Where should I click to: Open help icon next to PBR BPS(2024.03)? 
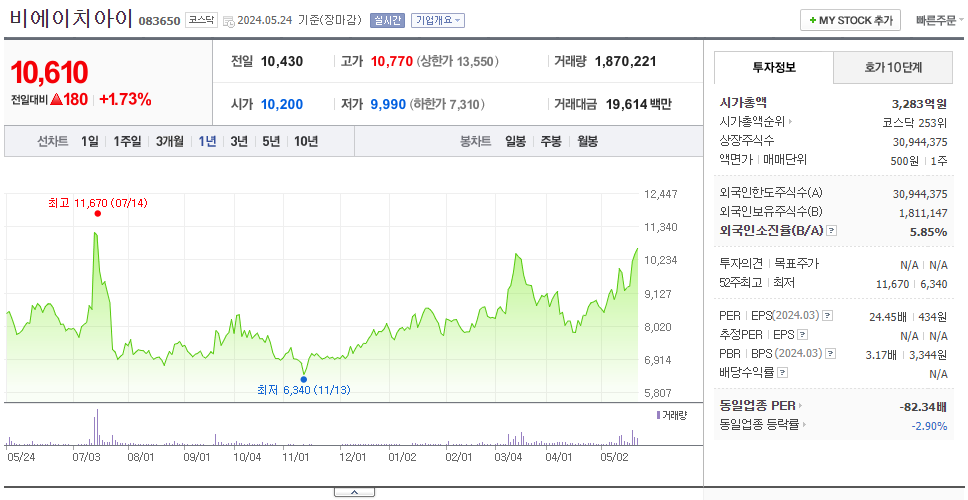tap(832, 354)
